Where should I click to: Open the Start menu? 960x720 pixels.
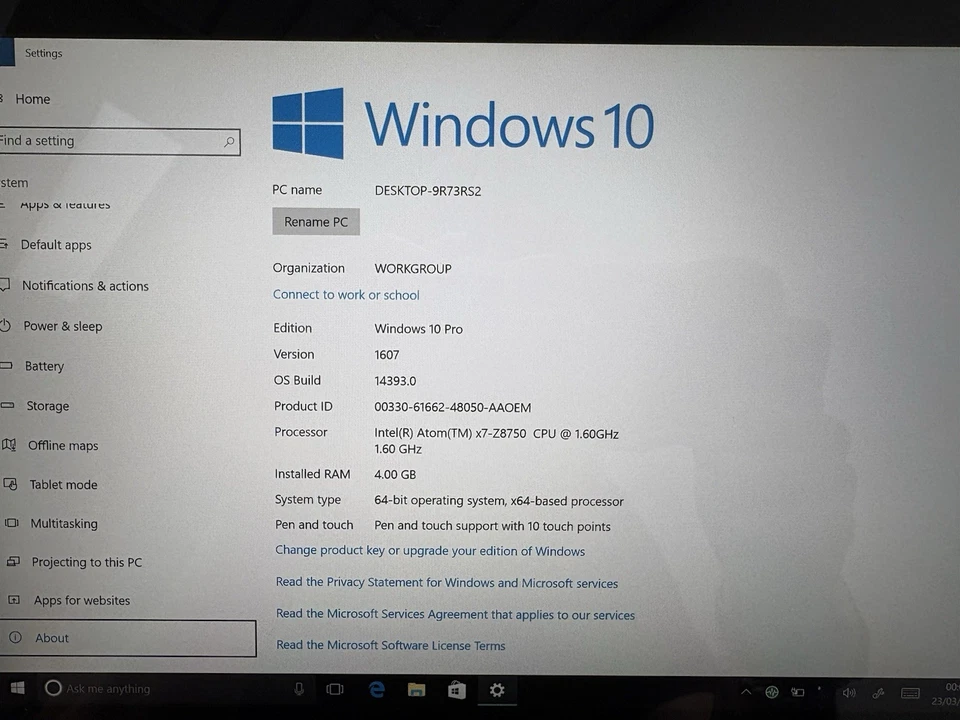[x=17, y=689]
